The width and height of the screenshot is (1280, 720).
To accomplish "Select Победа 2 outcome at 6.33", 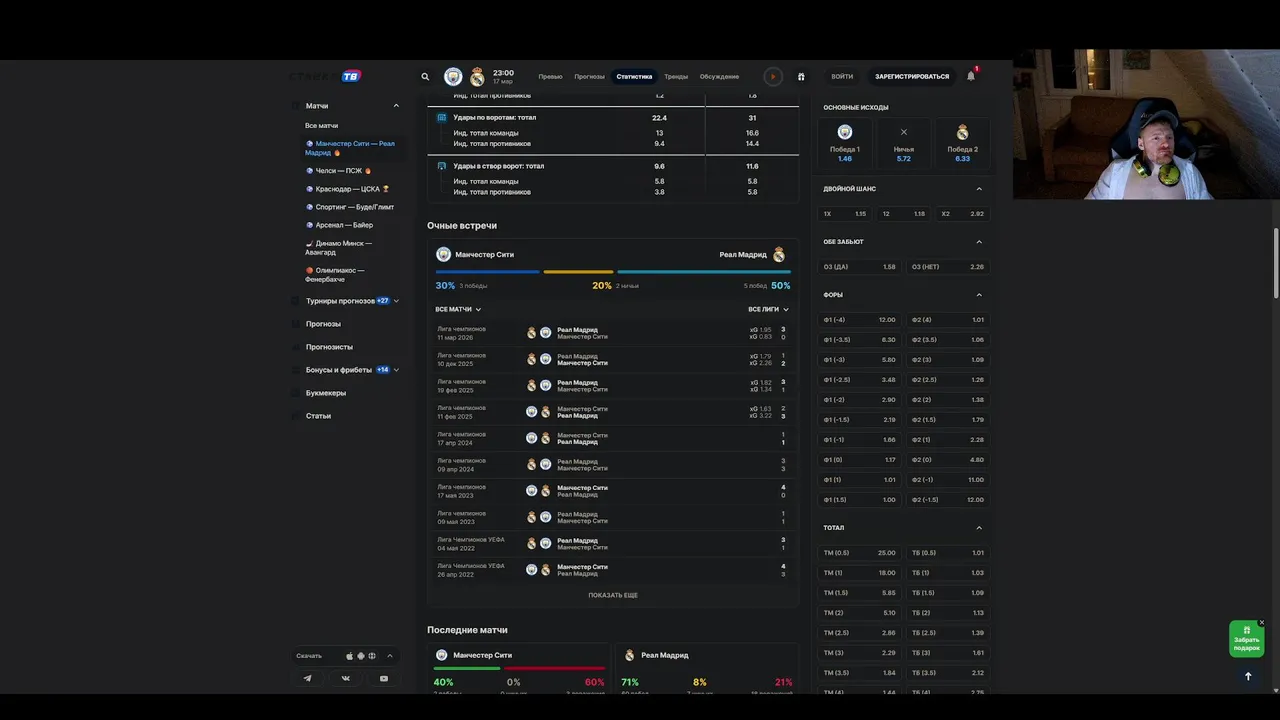I will [x=963, y=144].
